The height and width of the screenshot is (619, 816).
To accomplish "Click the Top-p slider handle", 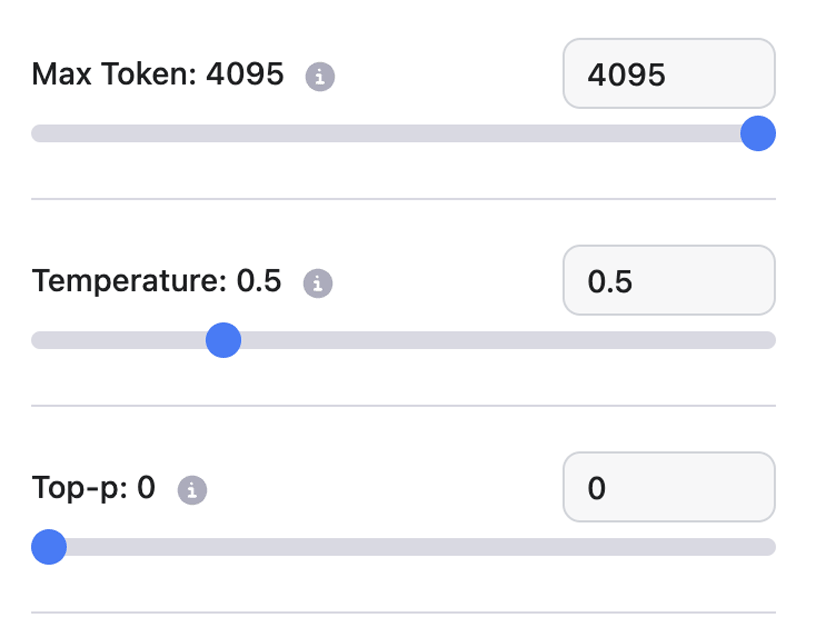I will tap(48, 547).
